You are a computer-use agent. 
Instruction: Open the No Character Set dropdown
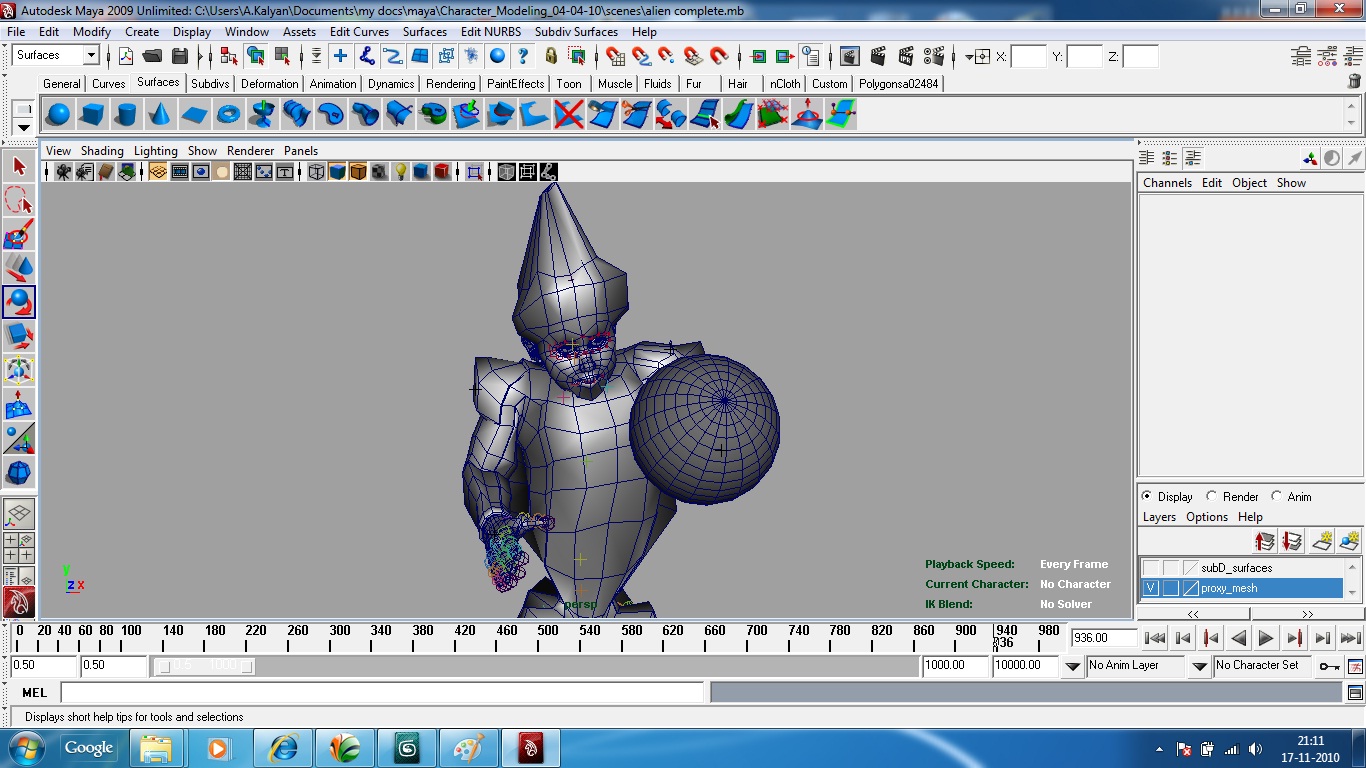pos(1200,666)
